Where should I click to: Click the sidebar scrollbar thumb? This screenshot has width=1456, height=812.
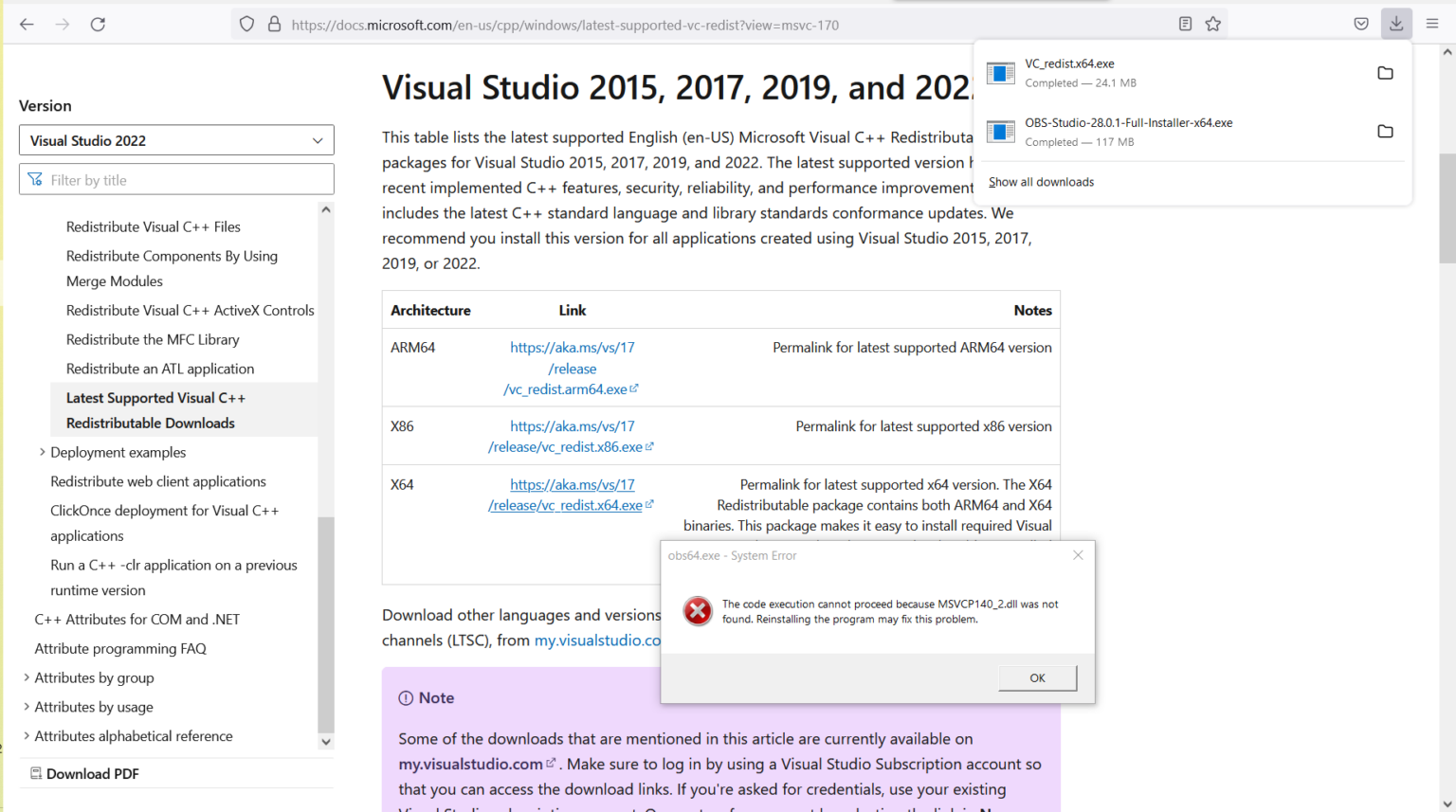(x=326, y=625)
